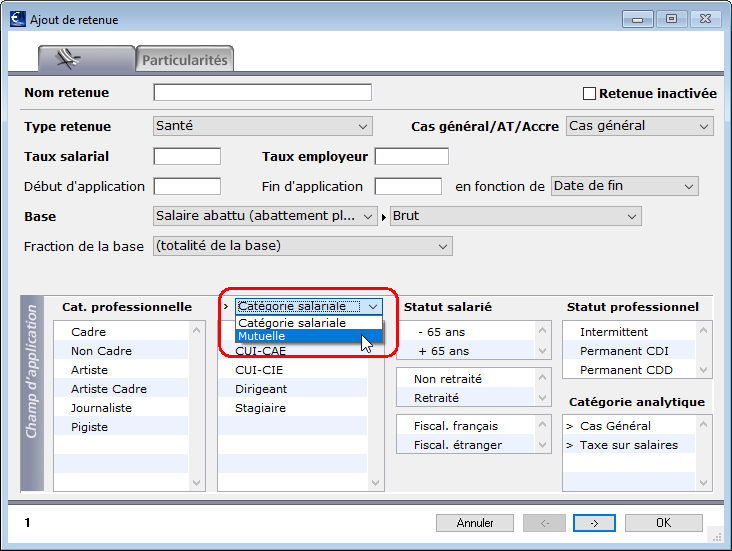Select Intermittent in Statut professionnel

pos(629,332)
